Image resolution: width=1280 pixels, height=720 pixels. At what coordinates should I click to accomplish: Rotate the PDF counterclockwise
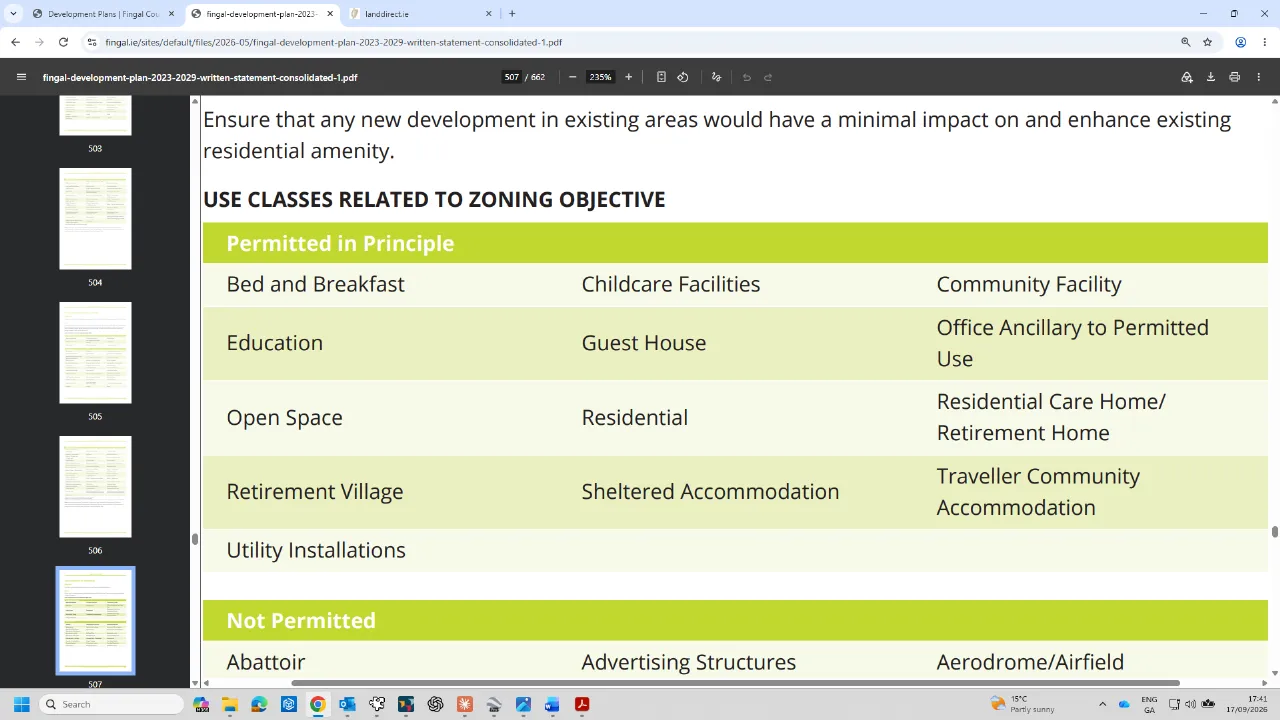(683, 77)
